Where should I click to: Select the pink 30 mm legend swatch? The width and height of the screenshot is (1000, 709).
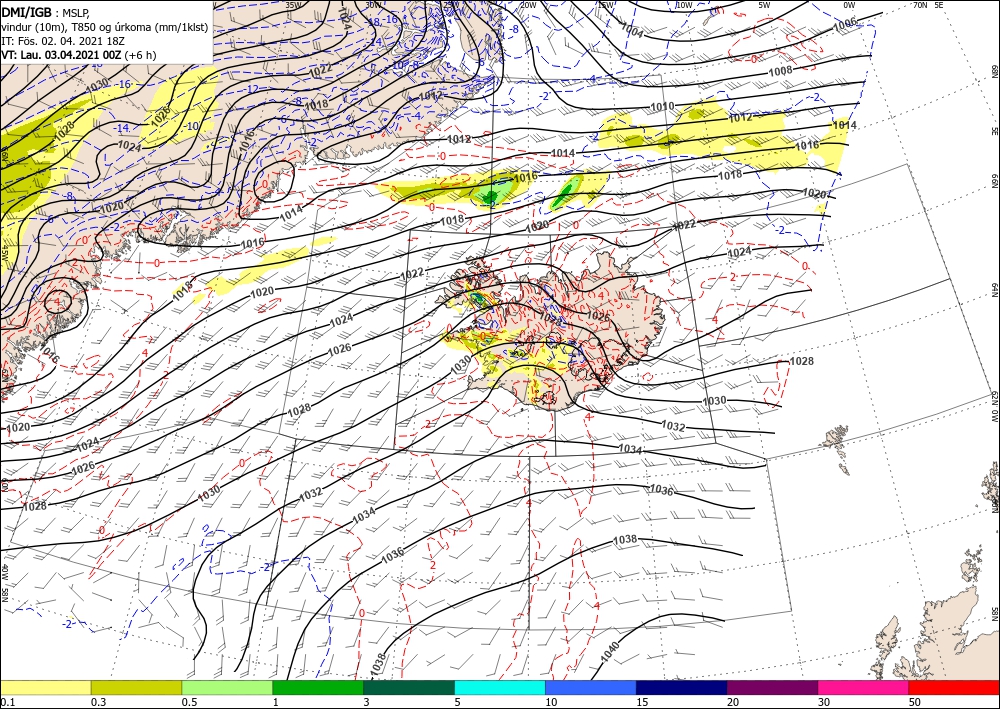coord(864,687)
